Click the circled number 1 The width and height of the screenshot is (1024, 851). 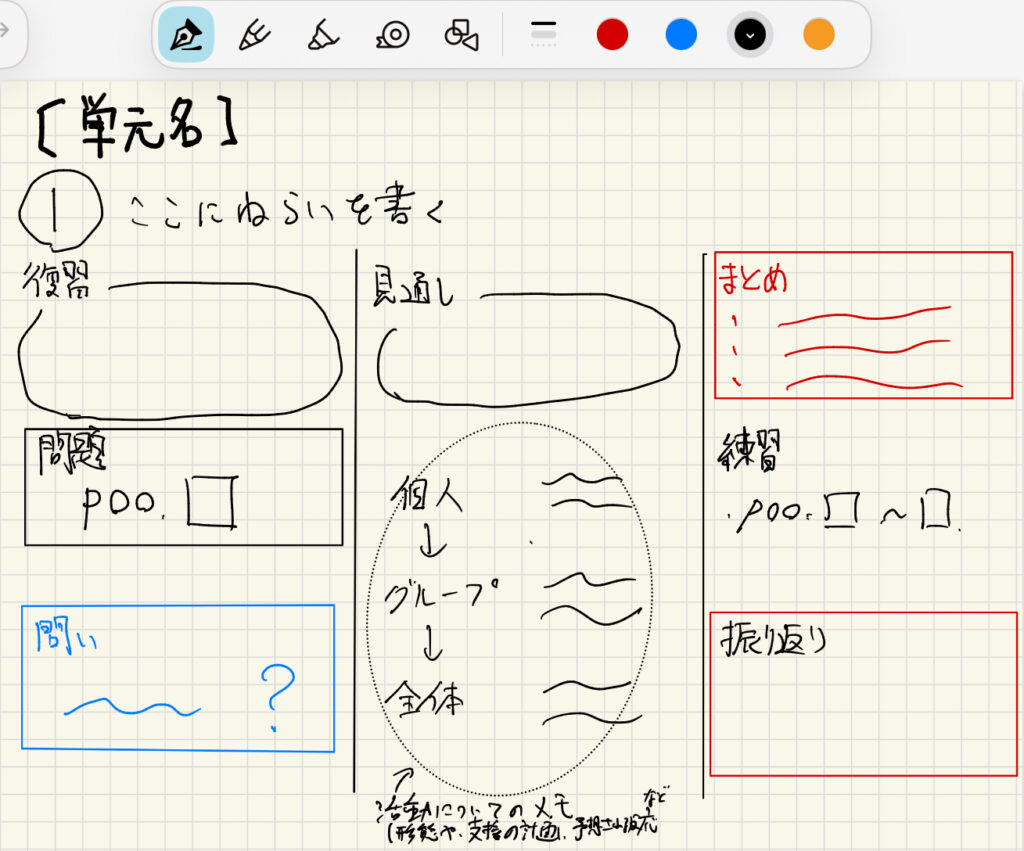pyautogui.click(x=60, y=208)
